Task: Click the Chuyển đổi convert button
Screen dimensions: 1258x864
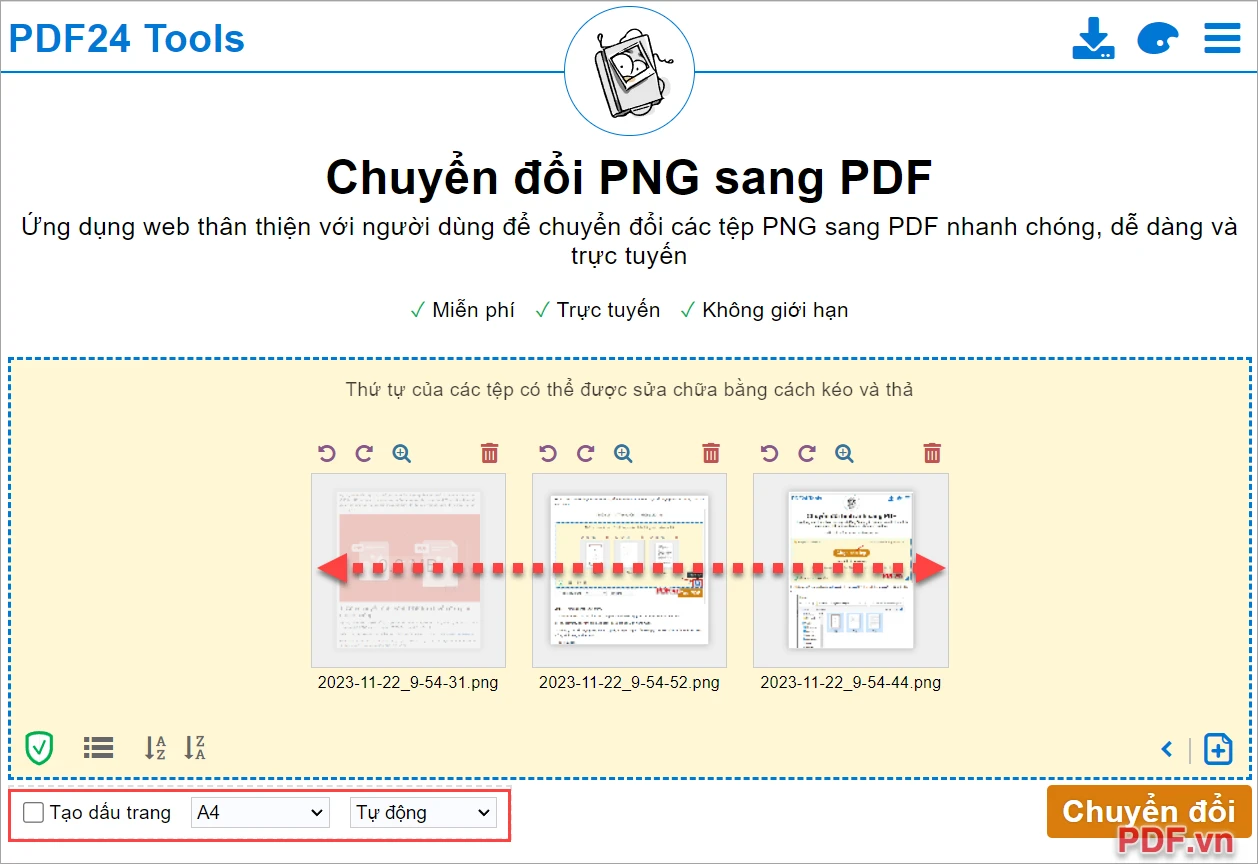Action: click(x=1148, y=811)
